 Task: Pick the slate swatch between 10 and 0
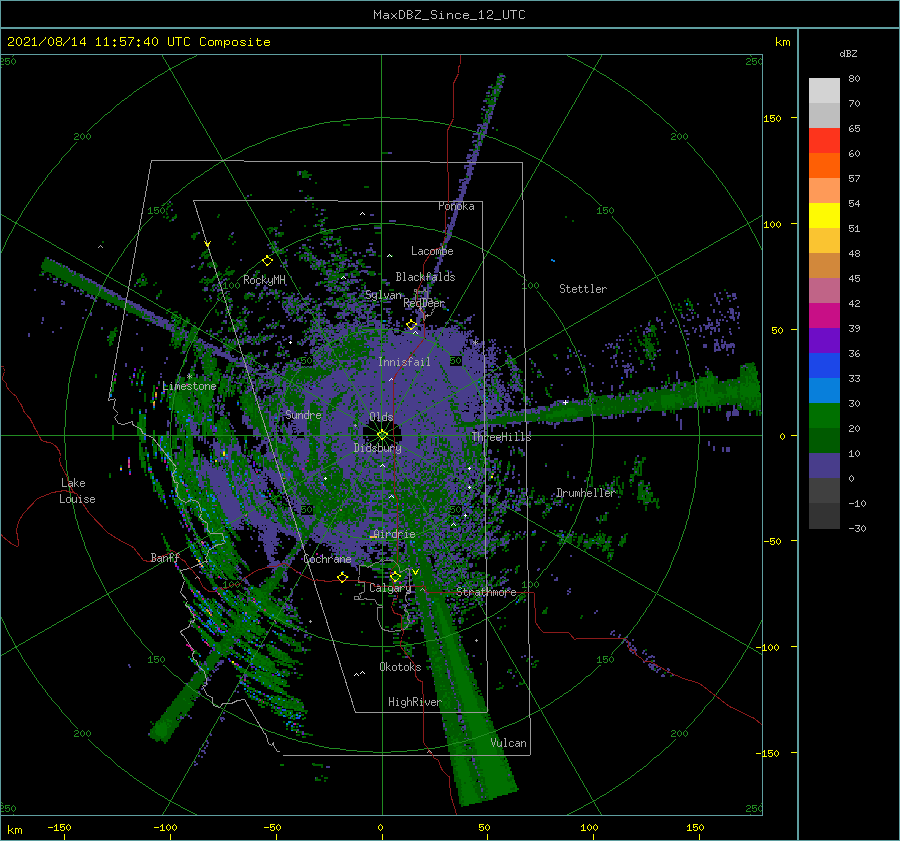(824, 465)
